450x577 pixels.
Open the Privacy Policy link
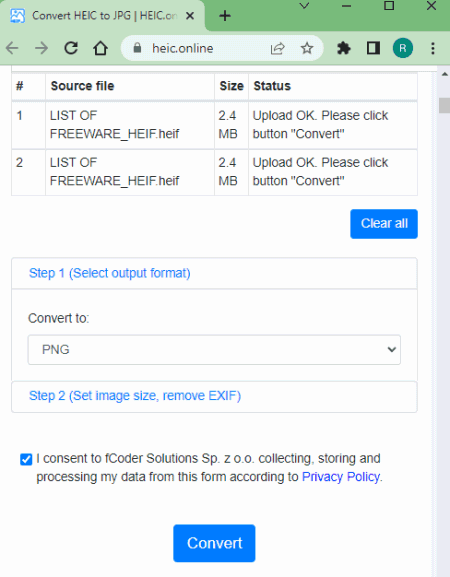(341, 477)
